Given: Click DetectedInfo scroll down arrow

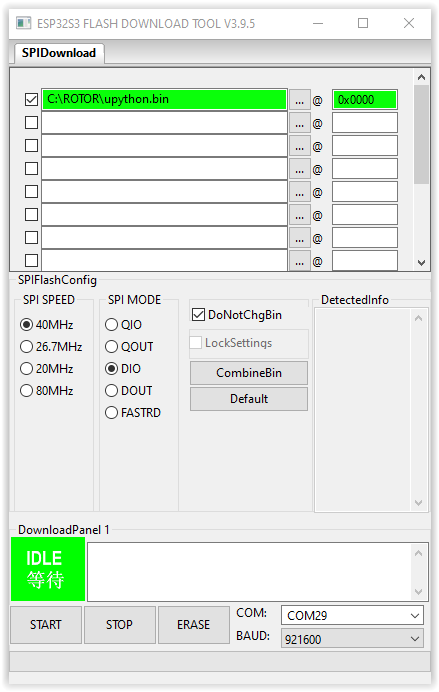Looking at the screenshot, I should pyautogui.click(x=418, y=503).
